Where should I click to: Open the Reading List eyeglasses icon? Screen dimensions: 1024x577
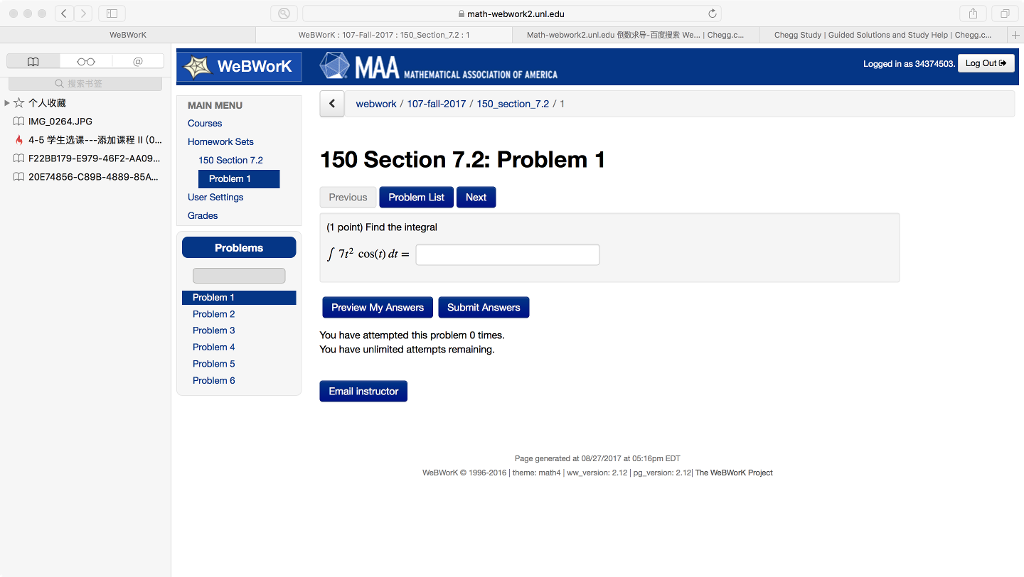pyautogui.click(x=85, y=61)
